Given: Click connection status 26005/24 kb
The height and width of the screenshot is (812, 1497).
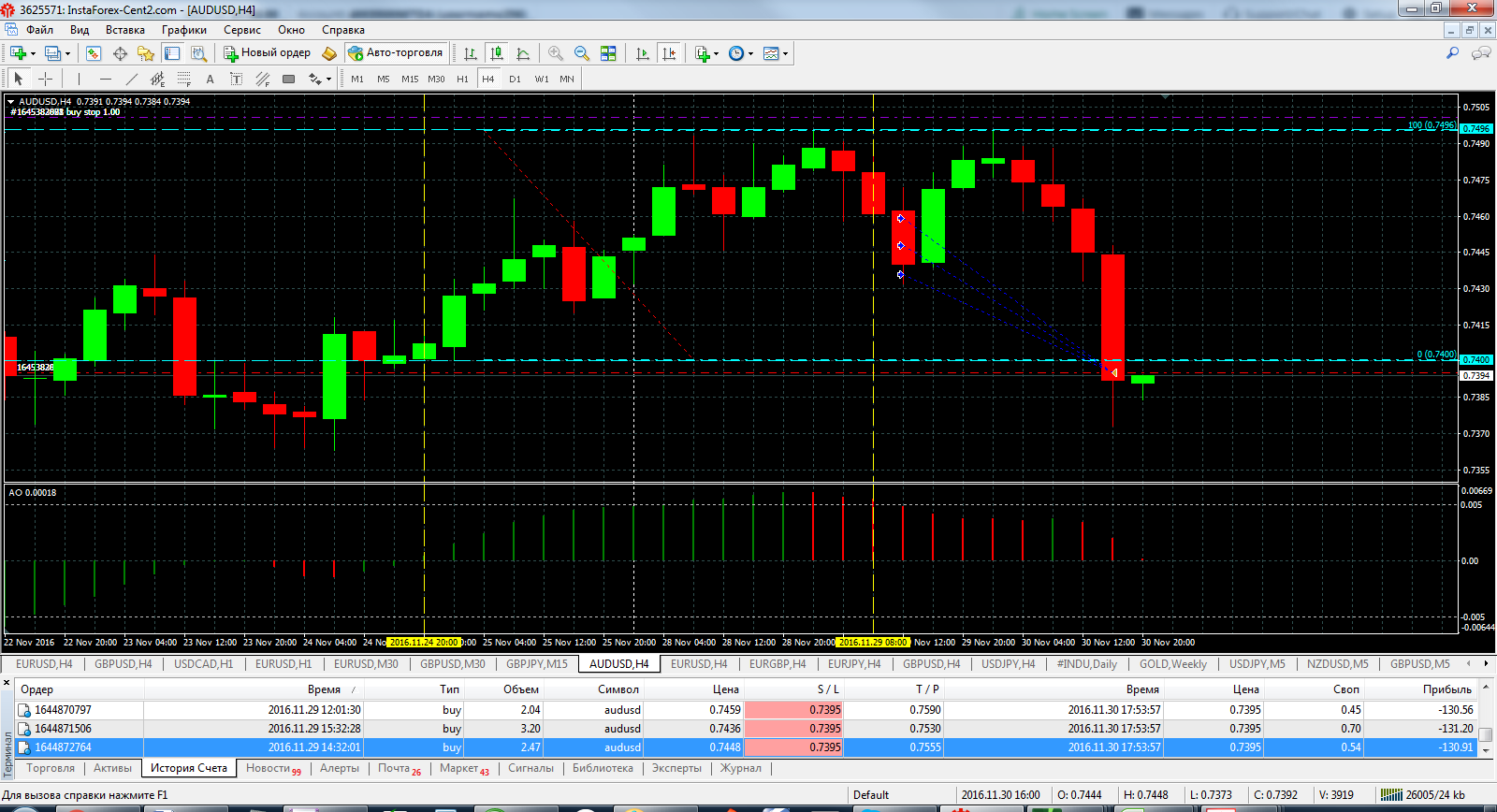Looking at the screenshot, I should (1423, 795).
